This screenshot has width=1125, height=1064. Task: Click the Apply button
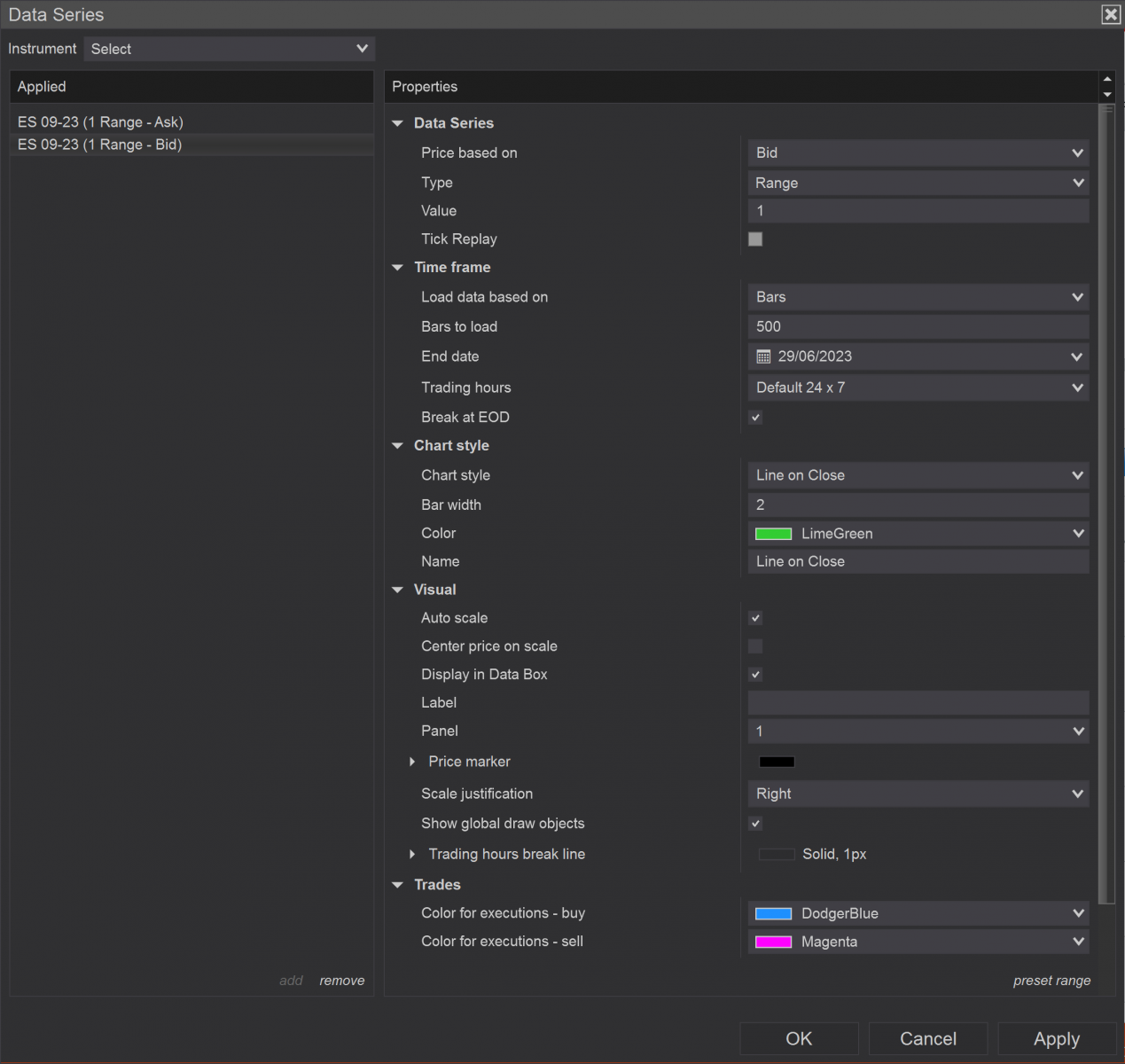tap(1057, 1038)
